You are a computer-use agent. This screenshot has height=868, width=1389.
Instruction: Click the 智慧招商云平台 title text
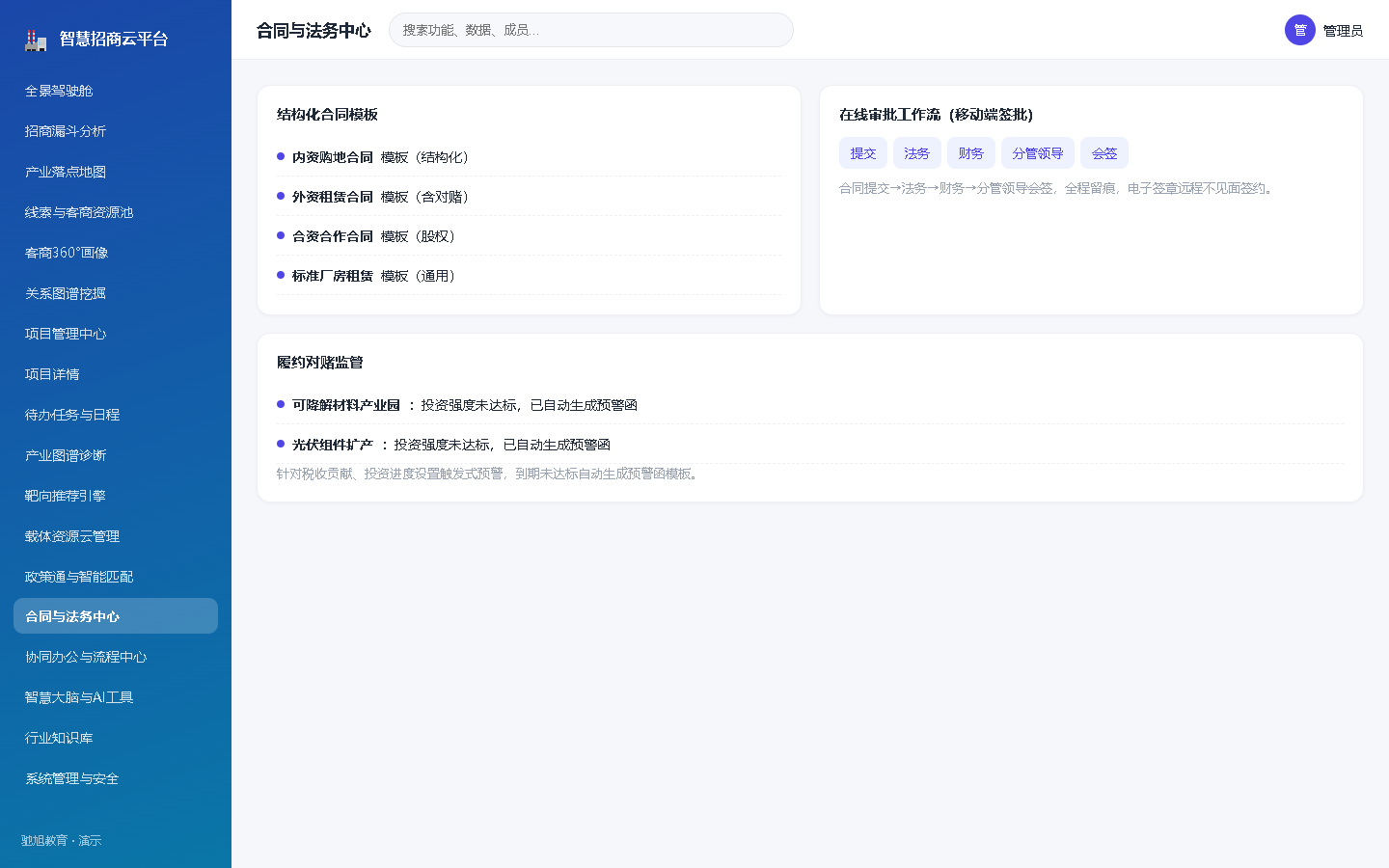pos(114,39)
